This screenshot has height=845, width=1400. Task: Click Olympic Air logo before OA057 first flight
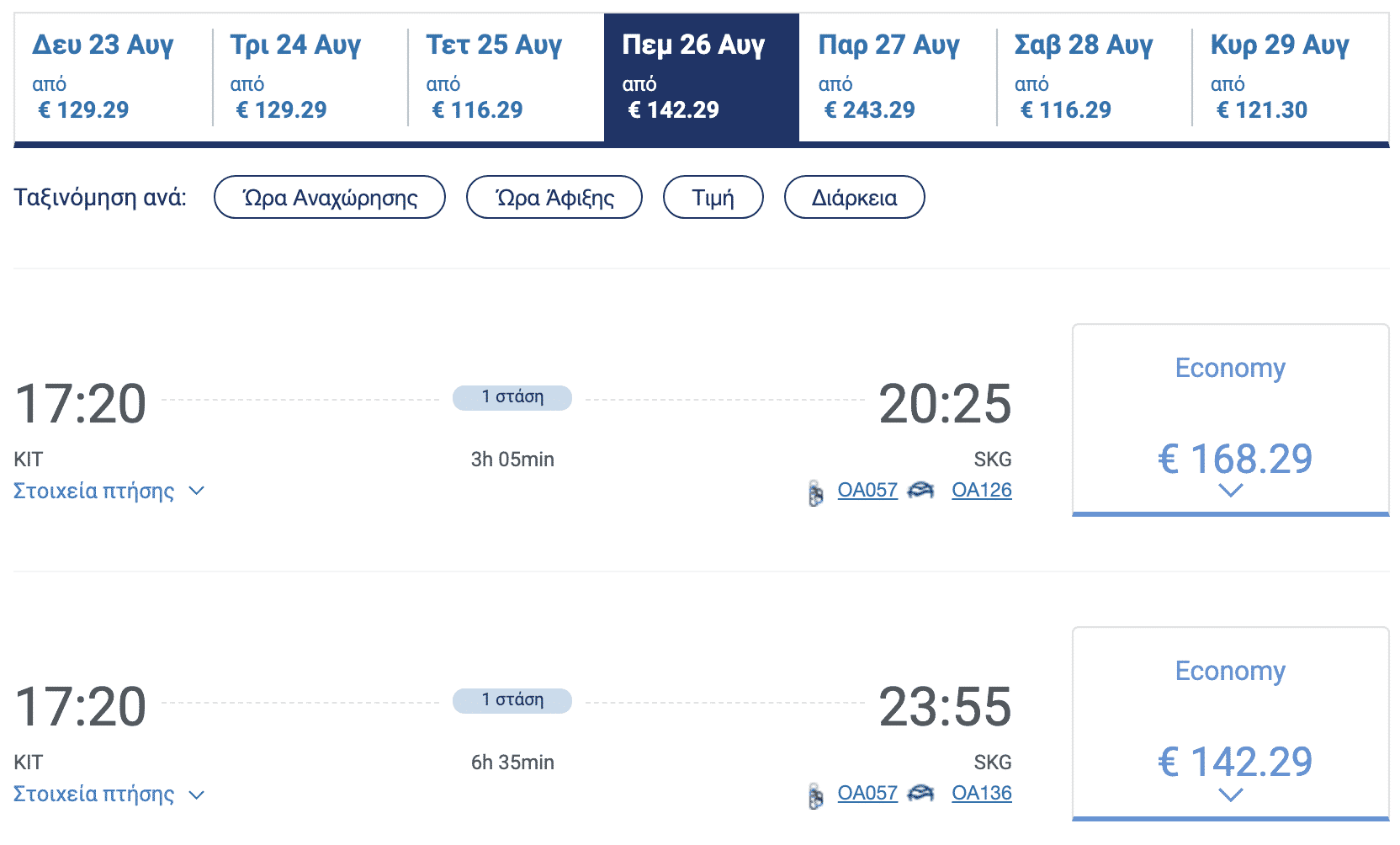click(815, 493)
